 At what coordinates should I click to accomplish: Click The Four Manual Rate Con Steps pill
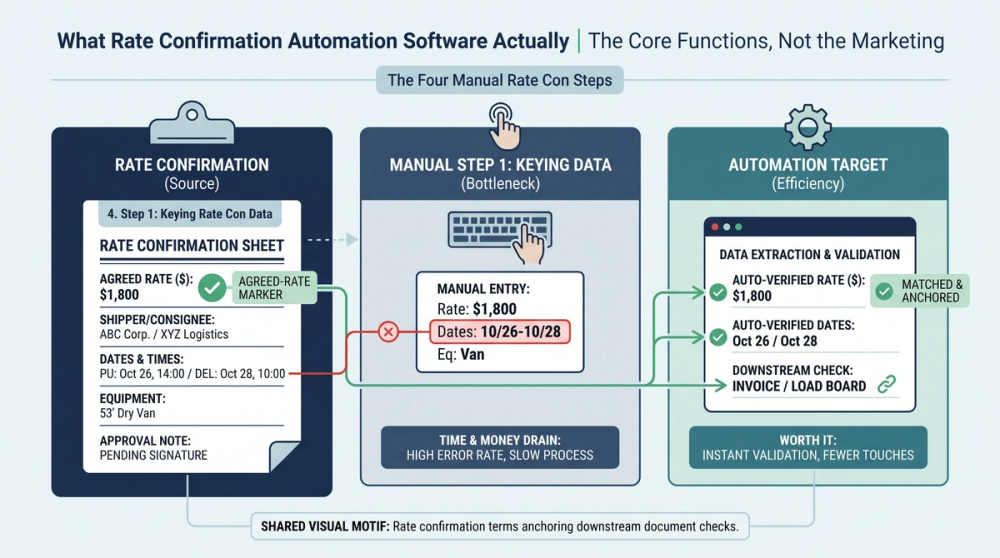point(499,80)
